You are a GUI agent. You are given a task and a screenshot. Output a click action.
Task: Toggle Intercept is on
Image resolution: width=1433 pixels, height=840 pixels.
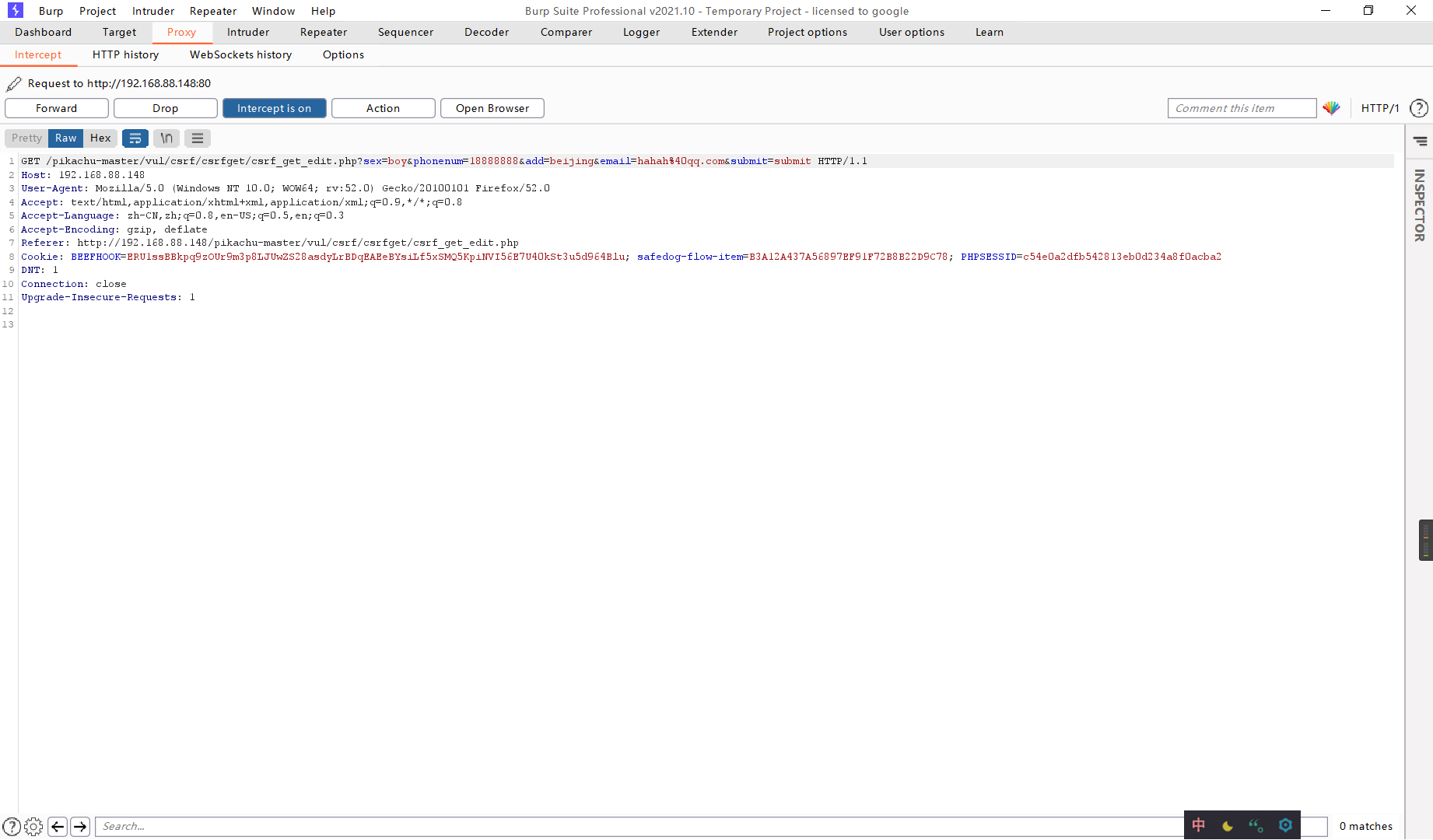click(274, 108)
